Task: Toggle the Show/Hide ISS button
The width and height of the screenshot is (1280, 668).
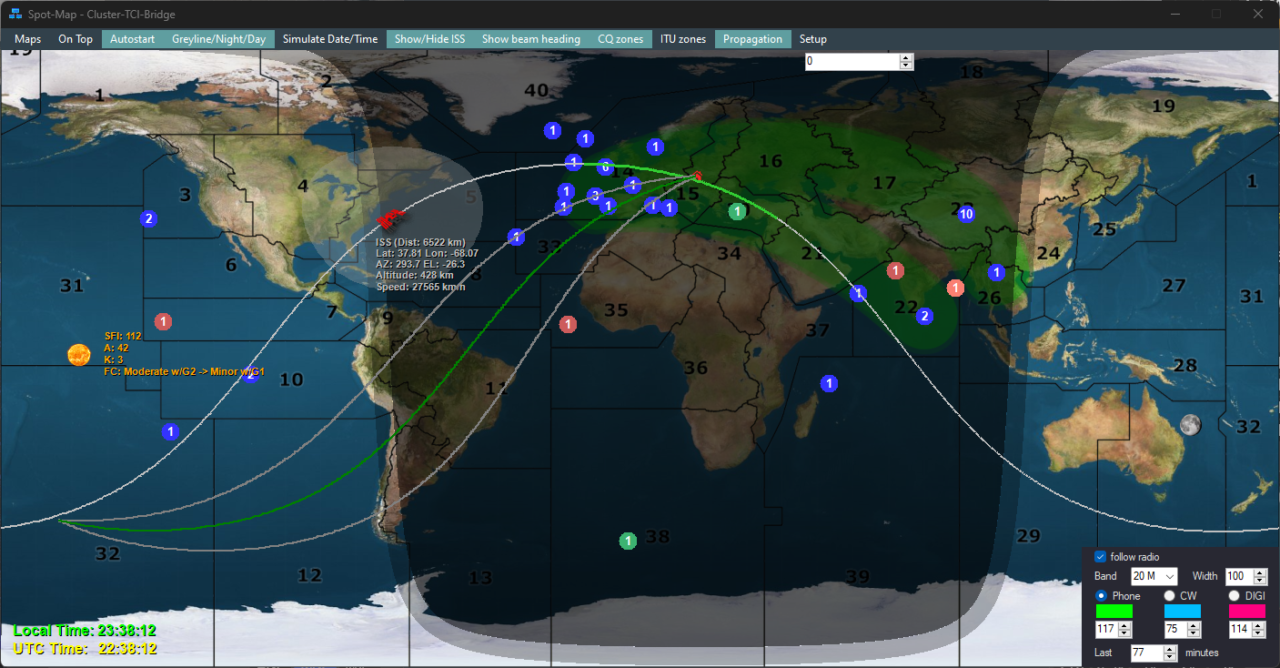Action: click(429, 39)
